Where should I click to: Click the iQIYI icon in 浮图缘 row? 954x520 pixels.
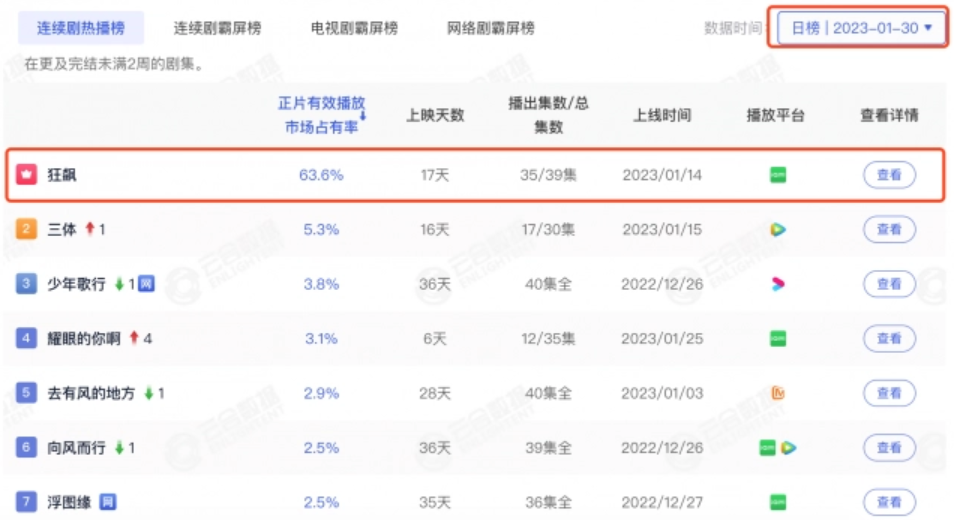(x=778, y=502)
